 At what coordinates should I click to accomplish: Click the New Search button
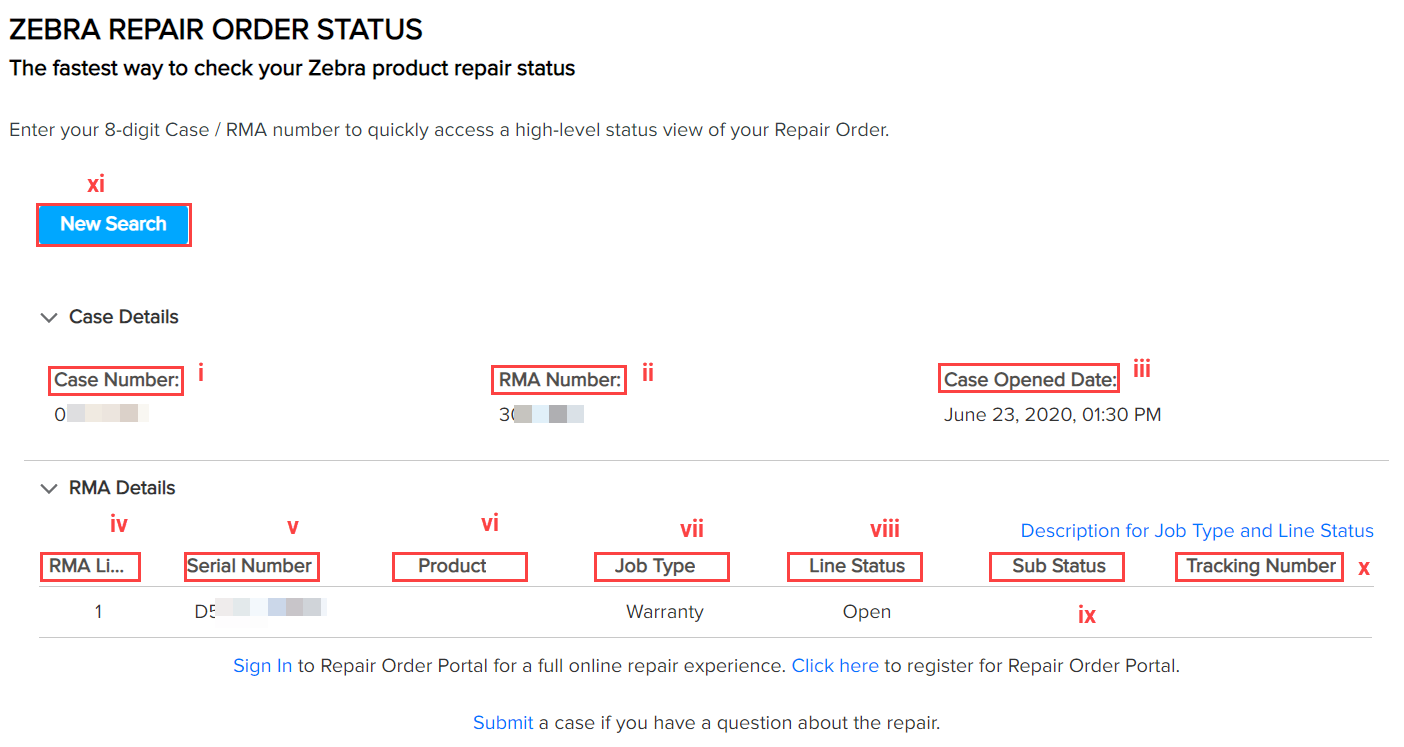tap(113, 224)
